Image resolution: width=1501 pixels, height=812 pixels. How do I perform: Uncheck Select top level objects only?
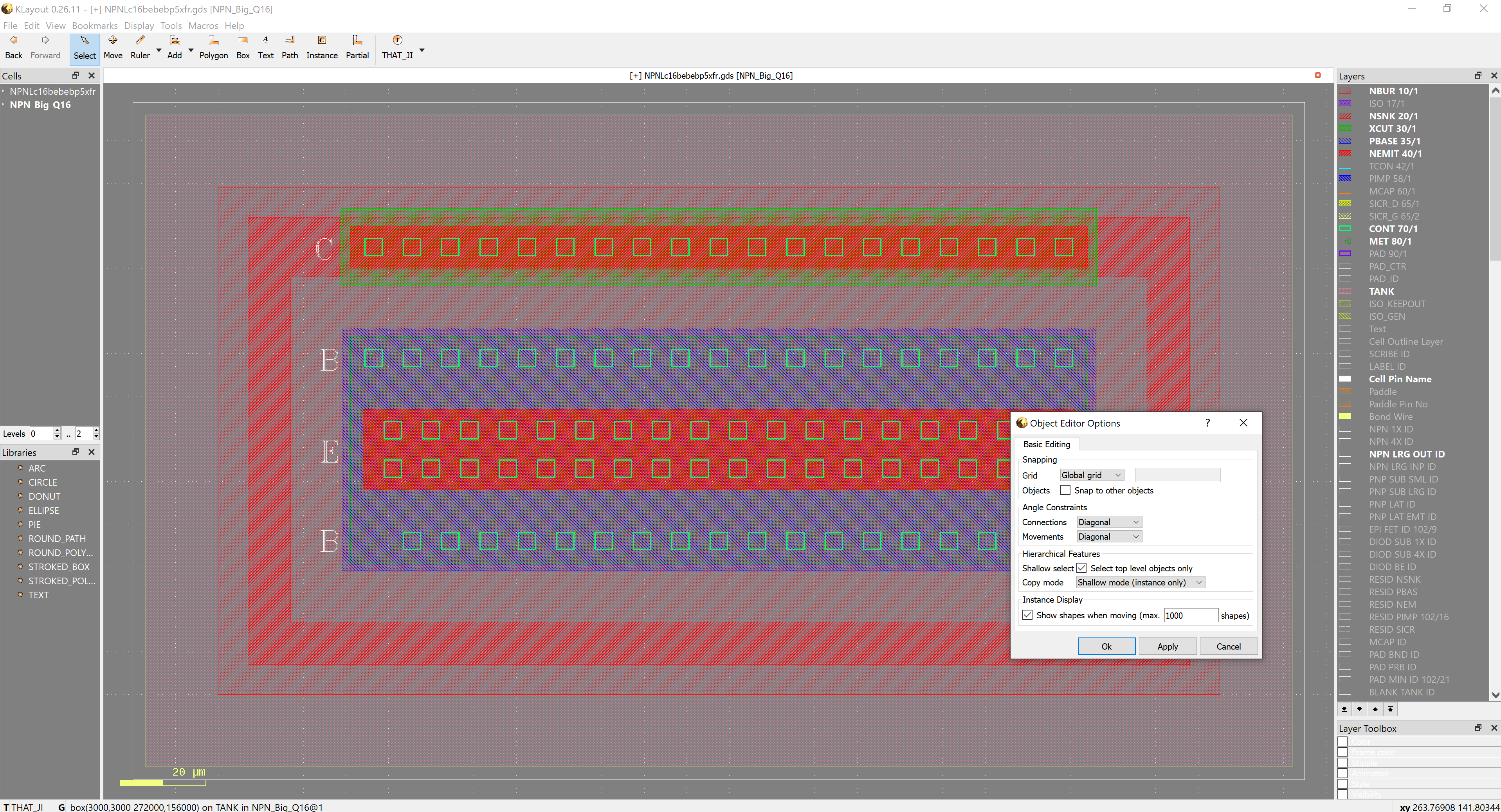1081,568
